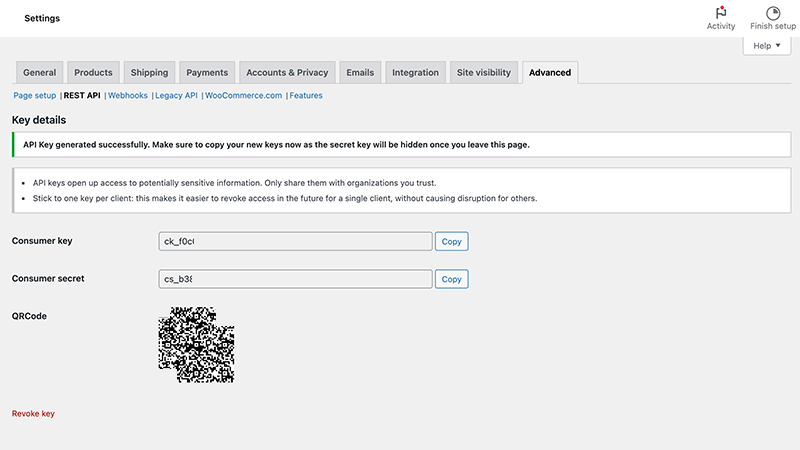The image size is (800, 450).
Task: Go to the Payments tab
Action: coord(207,73)
